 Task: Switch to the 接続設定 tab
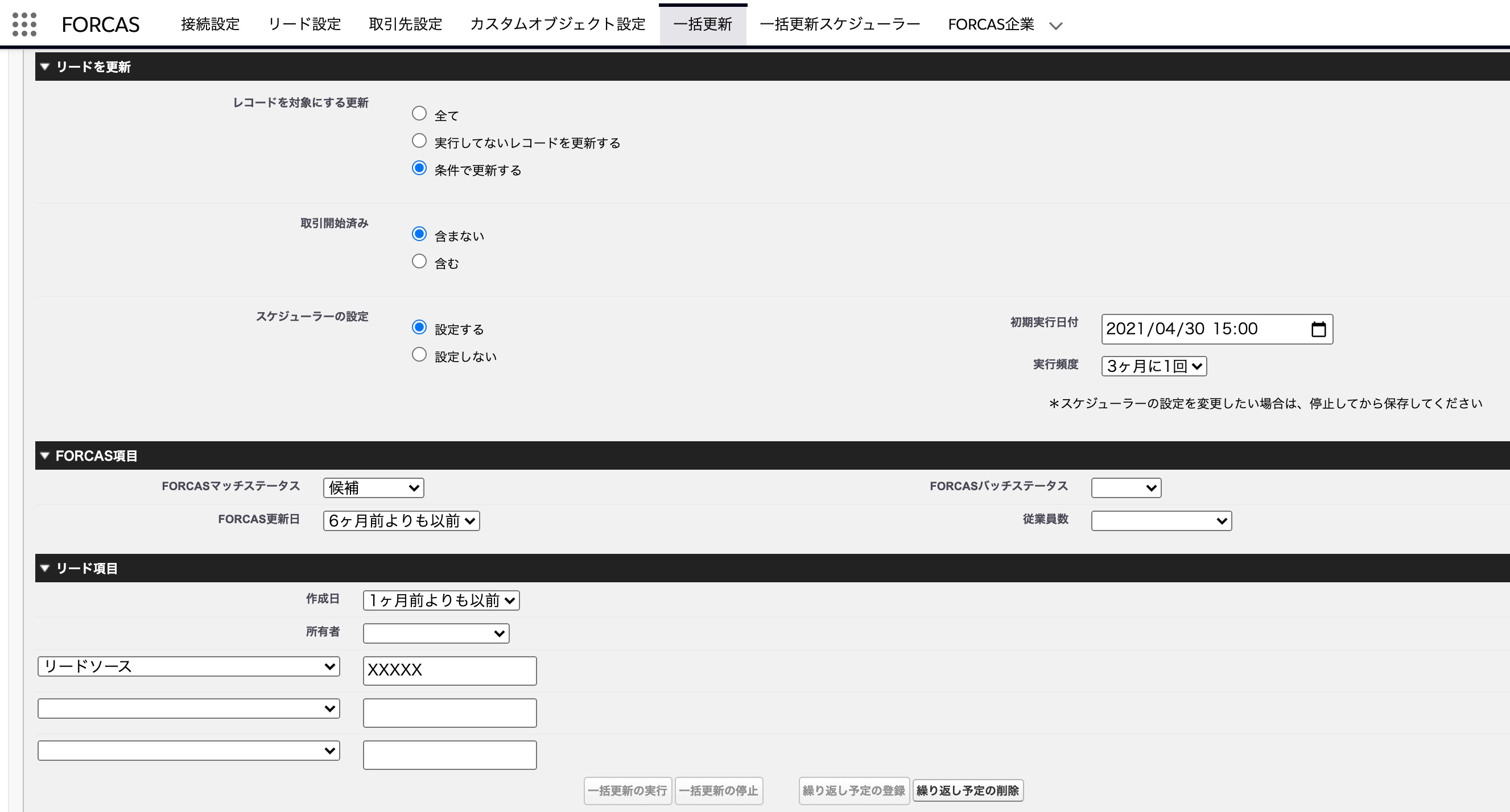(210, 24)
